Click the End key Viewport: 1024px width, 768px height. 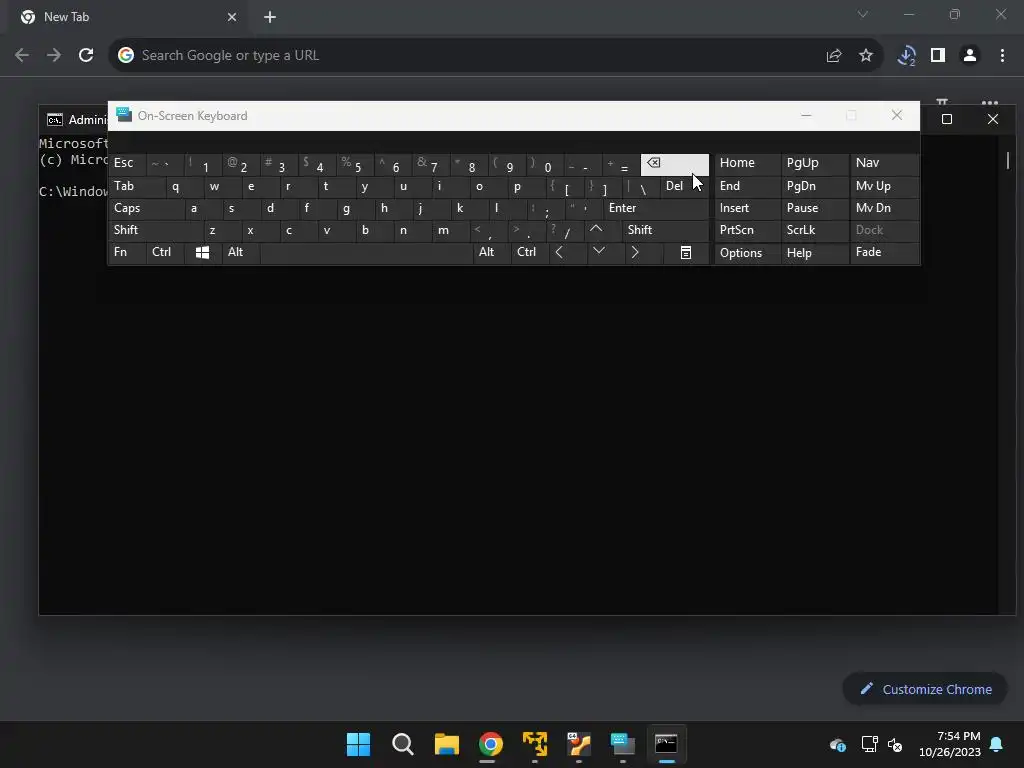coord(748,187)
